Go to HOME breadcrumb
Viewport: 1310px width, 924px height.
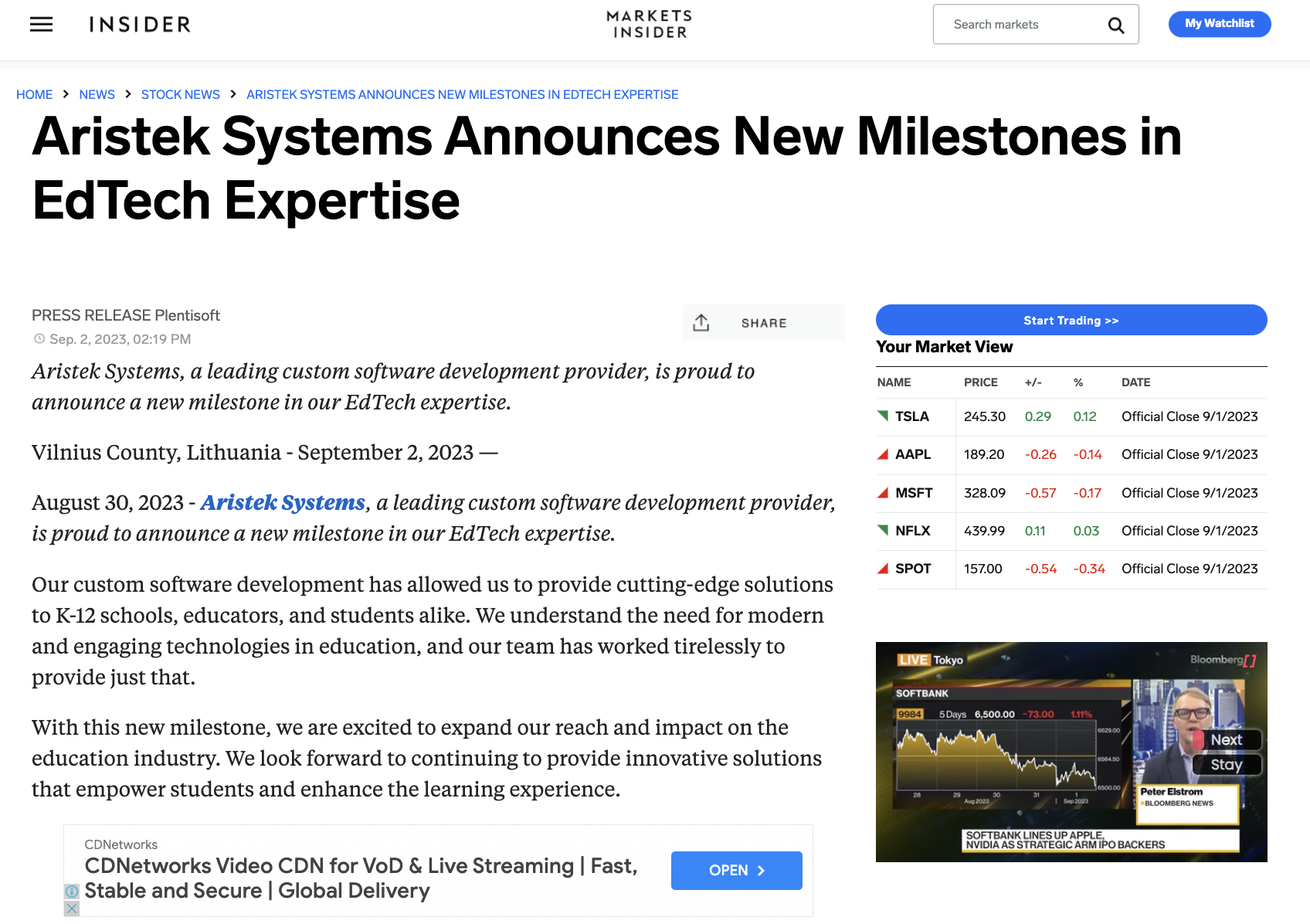pyautogui.click(x=35, y=94)
